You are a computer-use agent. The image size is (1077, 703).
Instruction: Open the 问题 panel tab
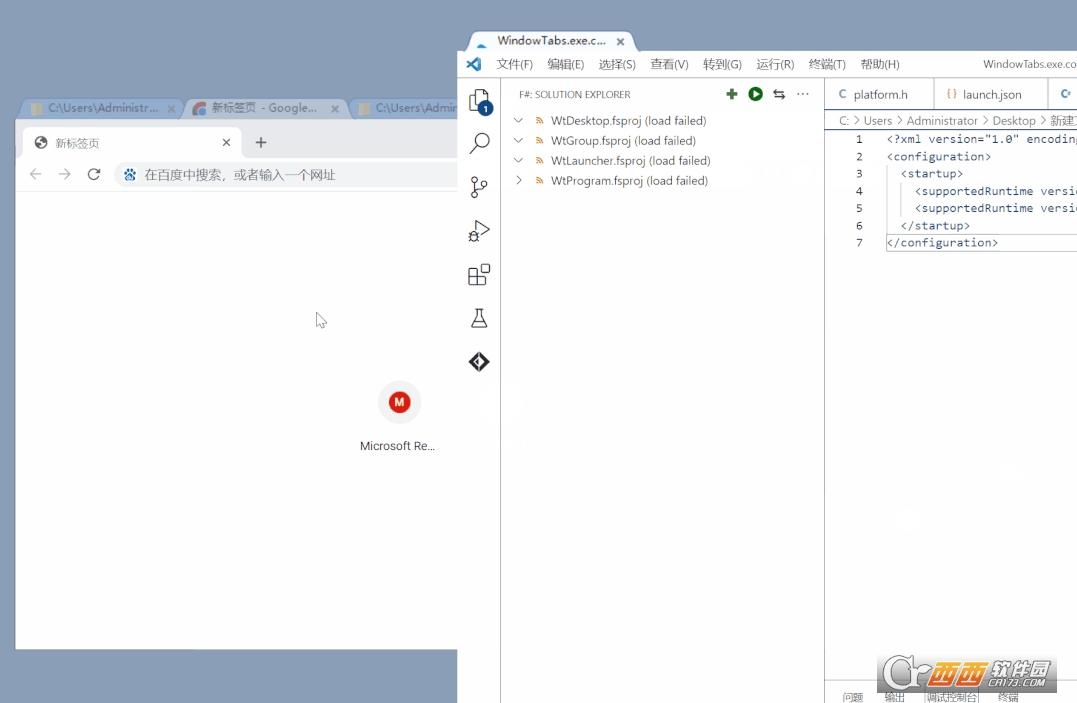tap(852, 696)
